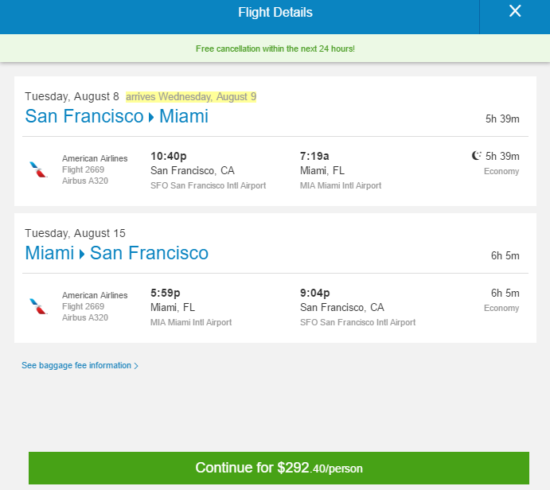Click American Airlines logo on return flight

click(38, 306)
